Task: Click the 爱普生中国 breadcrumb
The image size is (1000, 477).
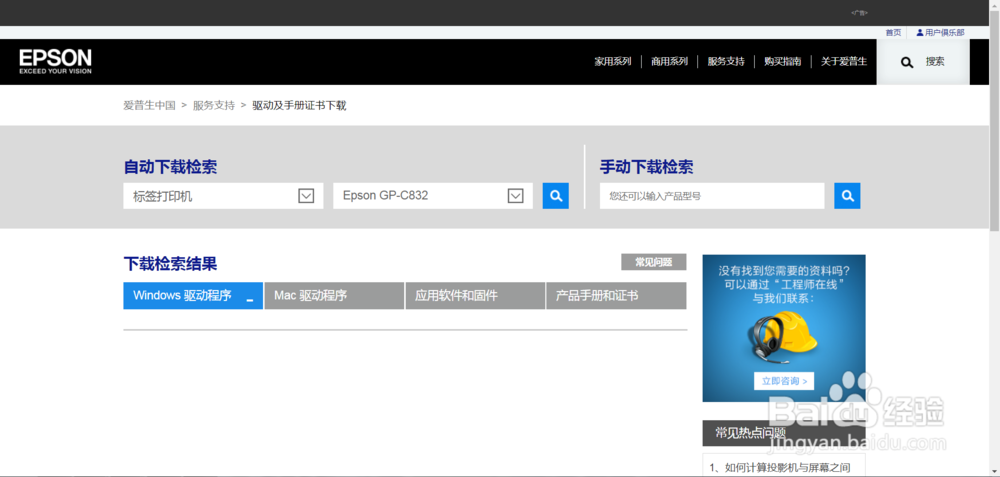Action: point(149,105)
